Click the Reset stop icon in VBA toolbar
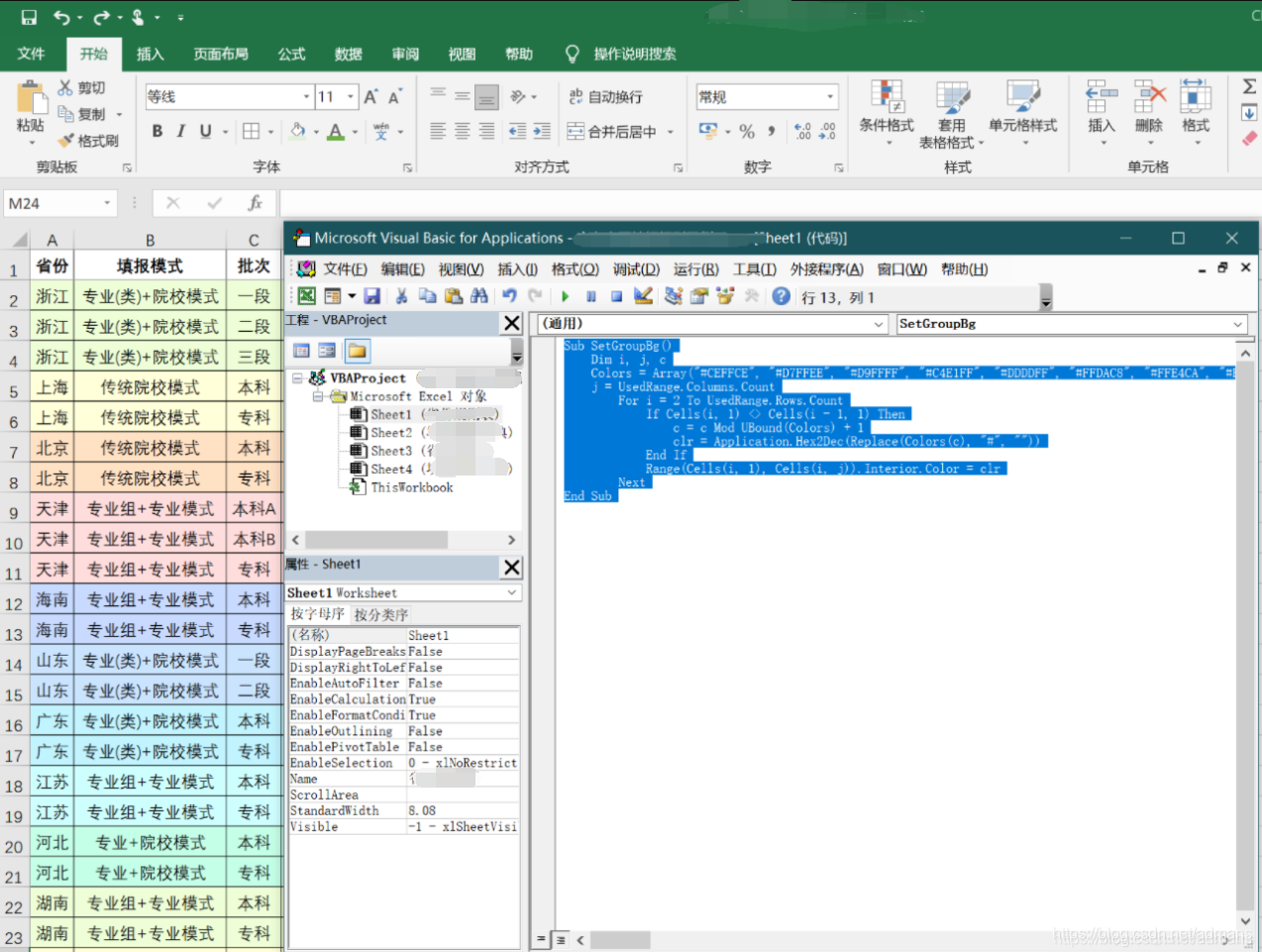 point(616,296)
